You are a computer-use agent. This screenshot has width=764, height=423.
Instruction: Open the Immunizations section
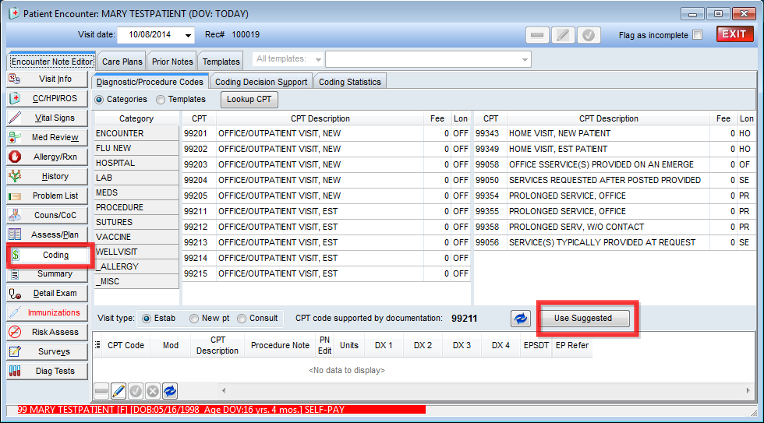[x=47, y=313]
